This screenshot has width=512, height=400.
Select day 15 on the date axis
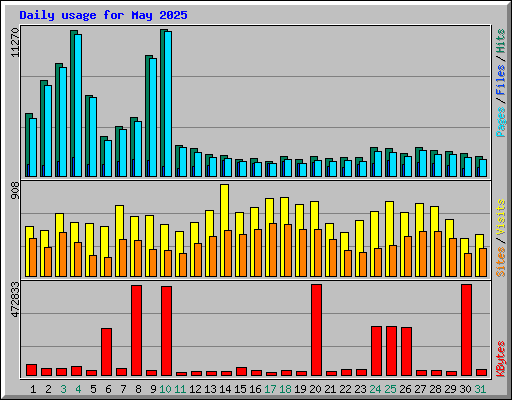[x=241, y=389]
